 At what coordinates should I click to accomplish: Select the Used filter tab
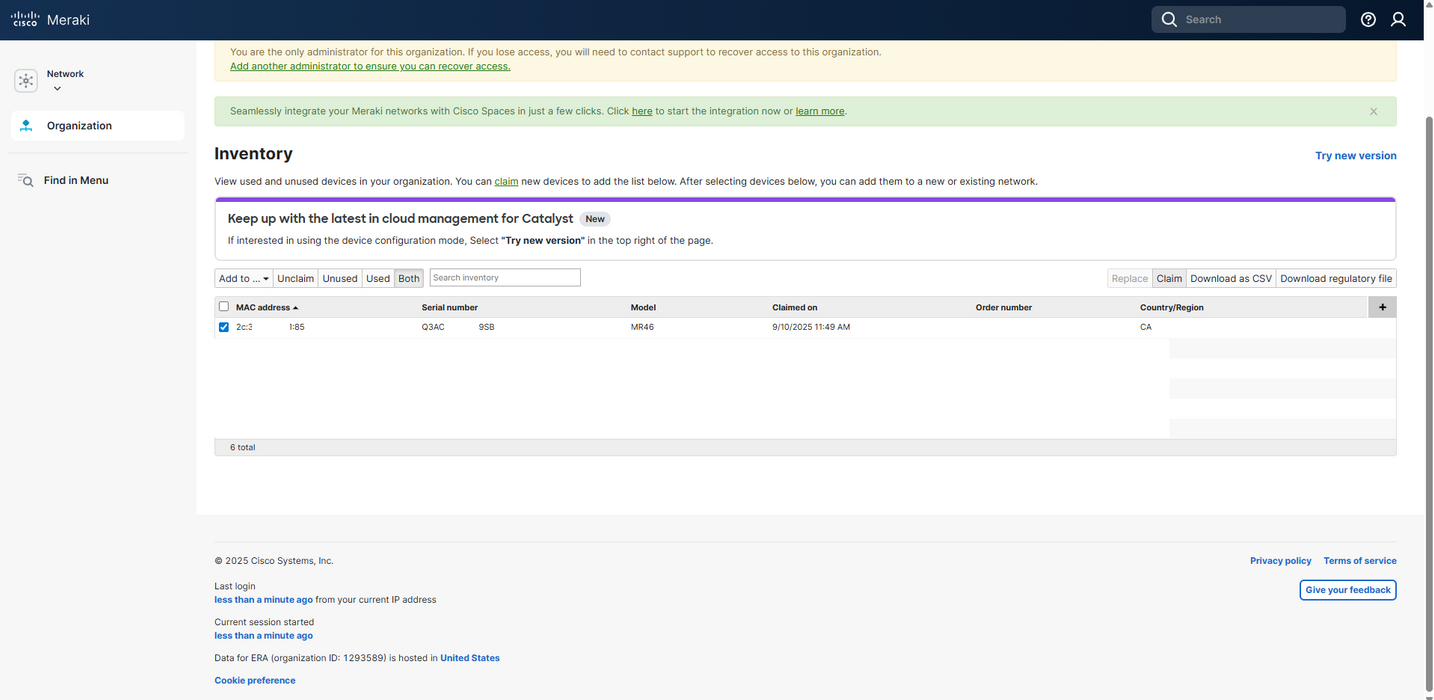pos(378,278)
